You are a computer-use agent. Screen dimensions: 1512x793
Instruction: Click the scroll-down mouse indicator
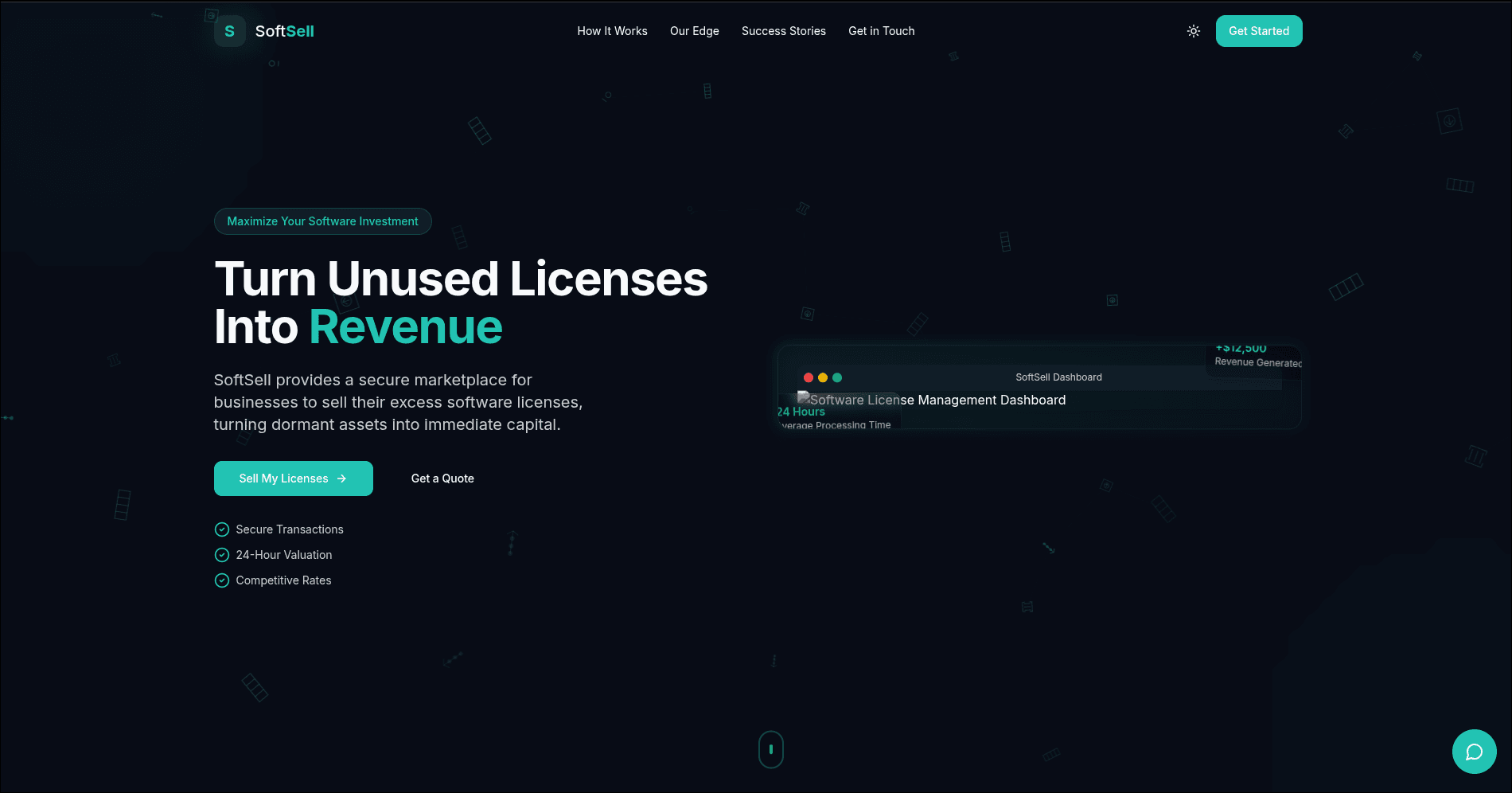coord(770,749)
